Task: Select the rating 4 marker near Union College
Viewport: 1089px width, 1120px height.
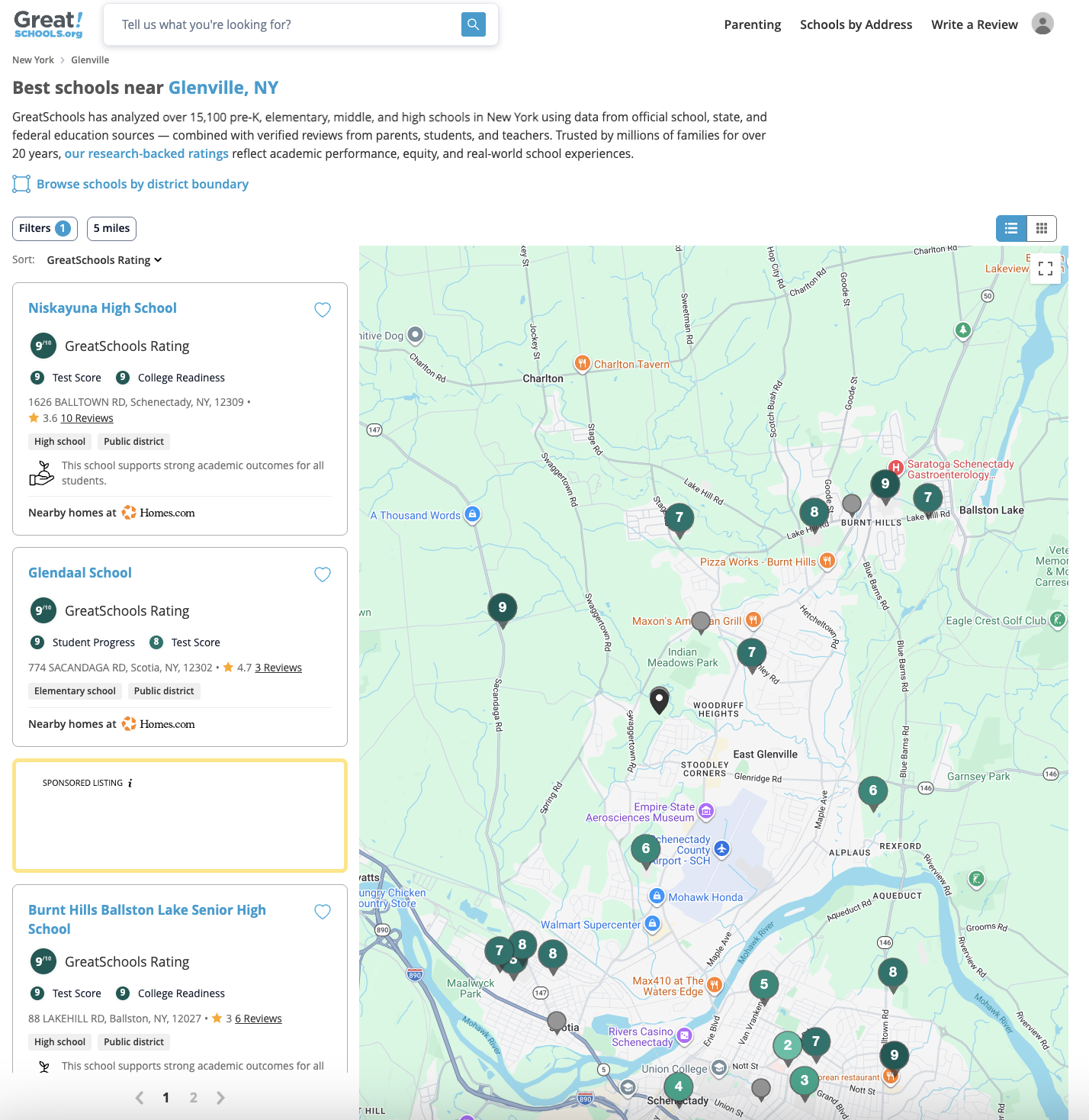Action: click(679, 1088)
